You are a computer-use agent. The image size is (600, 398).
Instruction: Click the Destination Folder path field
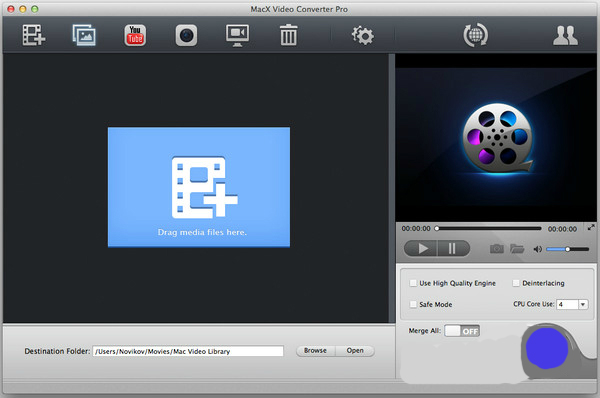click(188, 351)
